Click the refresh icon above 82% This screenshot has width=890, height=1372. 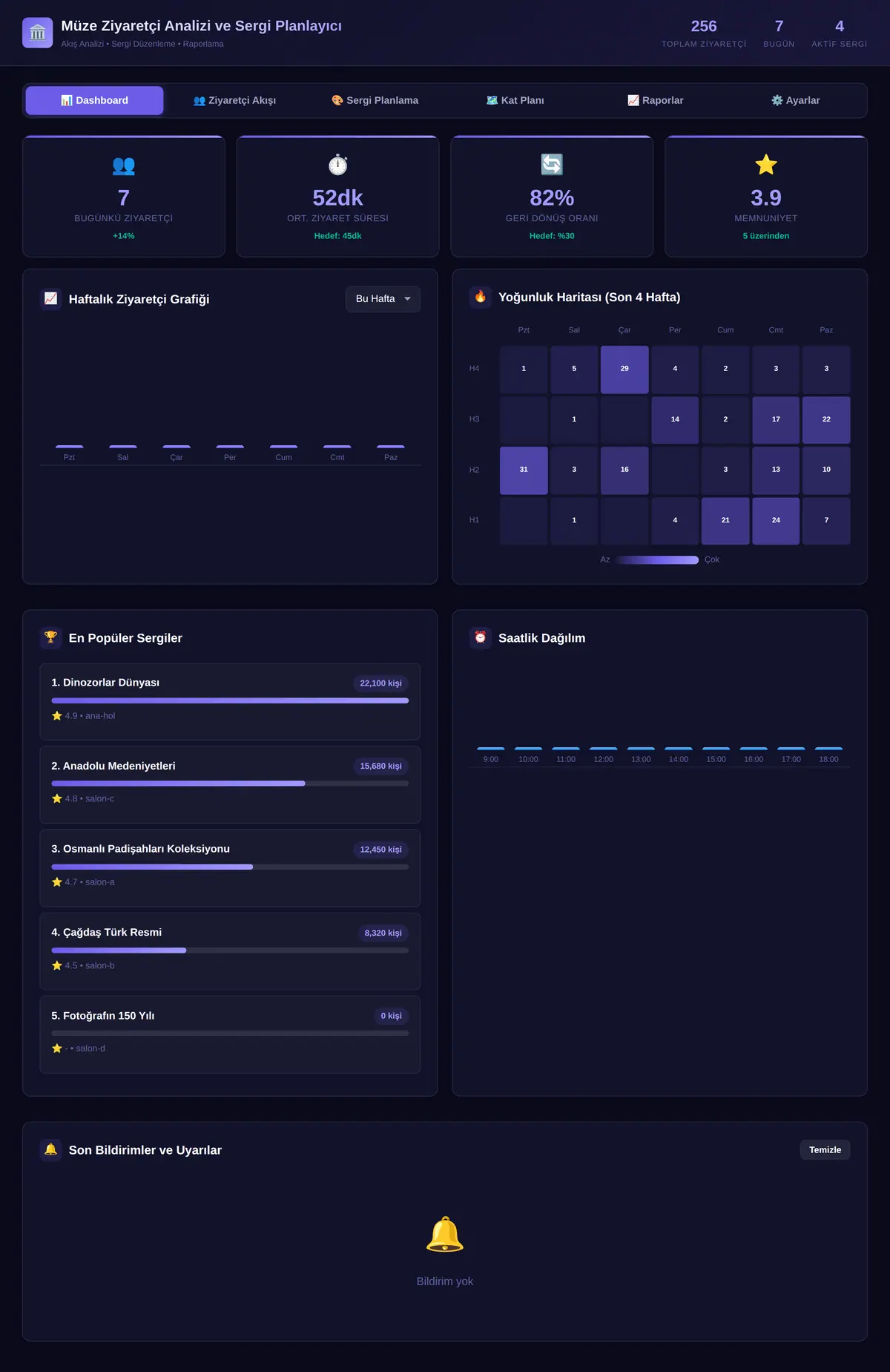552,165
